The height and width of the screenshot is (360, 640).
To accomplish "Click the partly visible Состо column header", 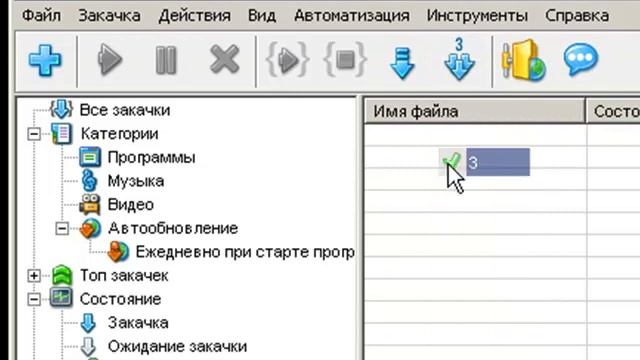I will (x=613, y=111).
